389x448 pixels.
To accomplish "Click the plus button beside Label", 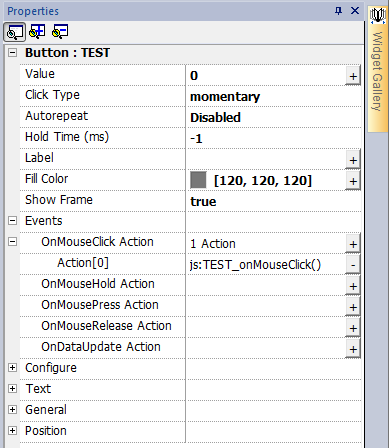I will [353, 160].
